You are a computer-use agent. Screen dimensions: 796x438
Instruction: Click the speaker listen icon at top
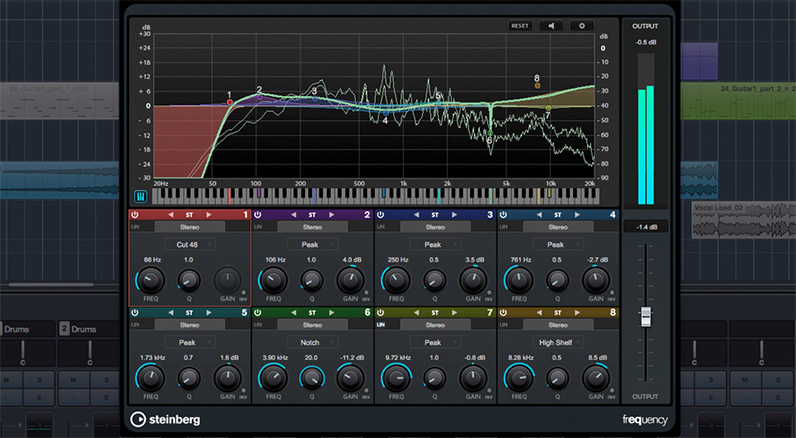tap(551, 26)
